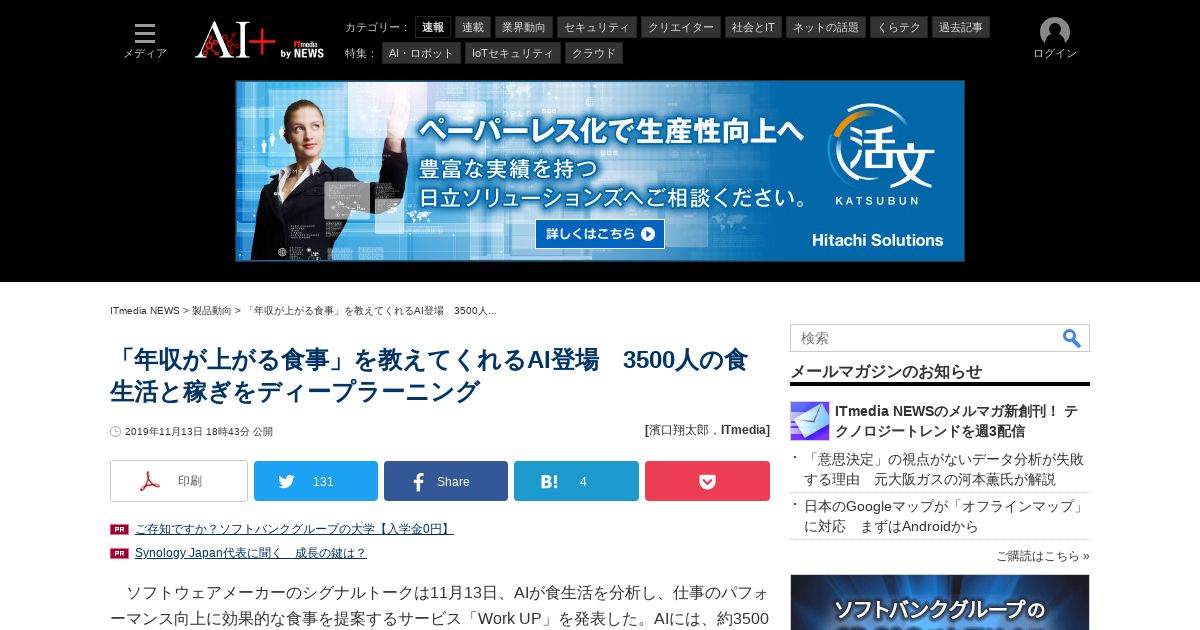Select the くらテク category tab
Image resolution: width=1200 pixels, height=630 pixels.
[x=899, y=27]
